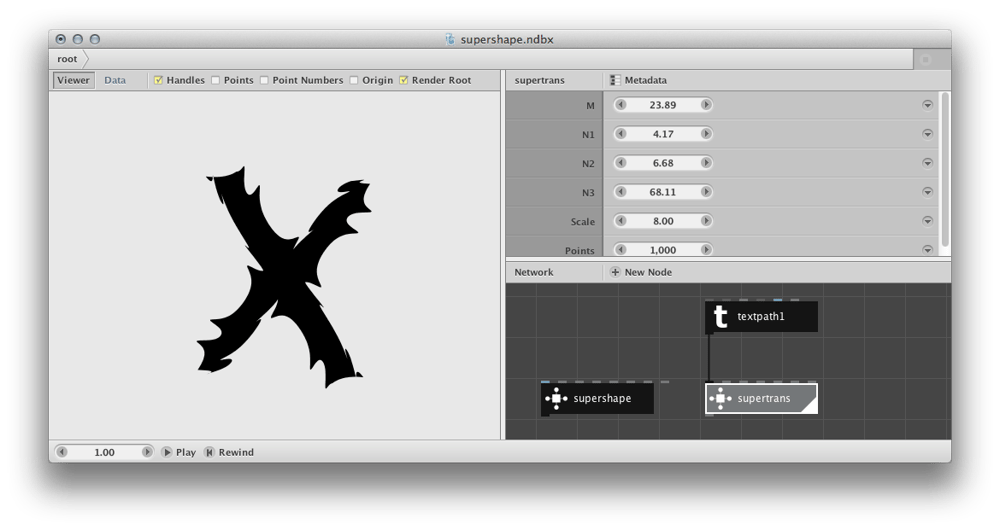
Task: Enable the Points checkbox
Action: point(216,80)
